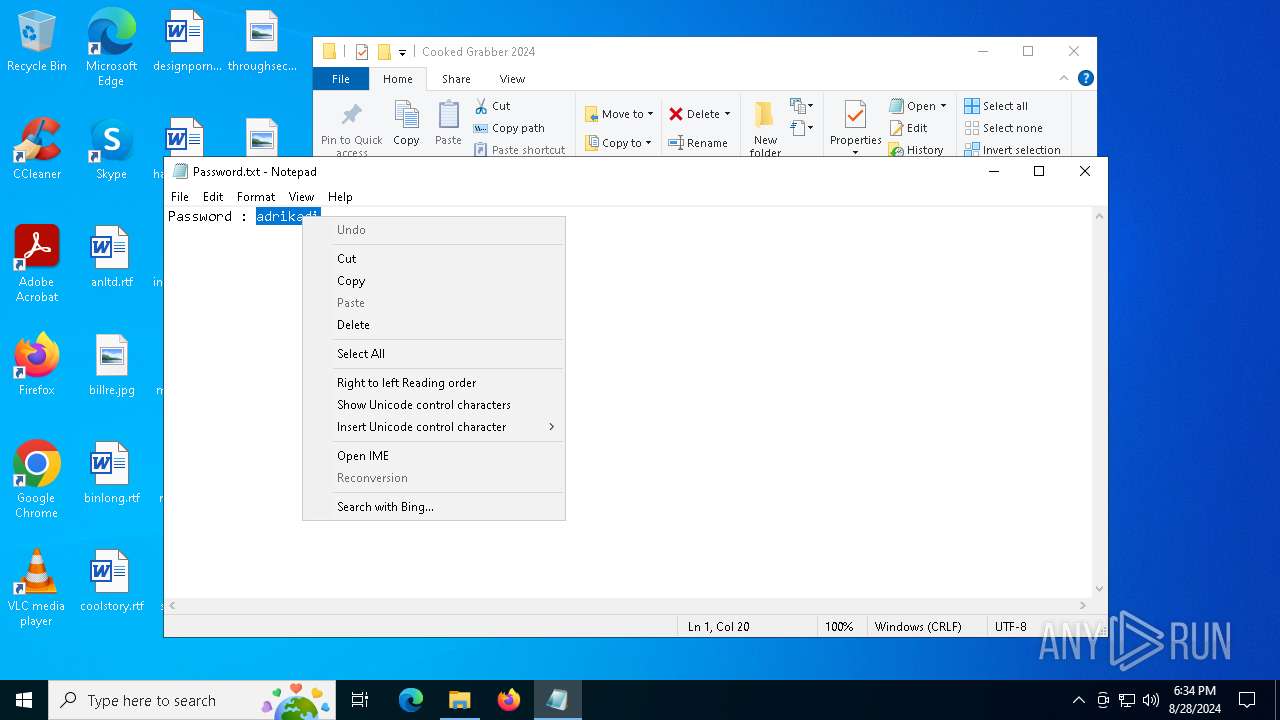Launch Adobe Acrobat from desktop
Screen dimensions: 1280x720
[x=37, y=264]
